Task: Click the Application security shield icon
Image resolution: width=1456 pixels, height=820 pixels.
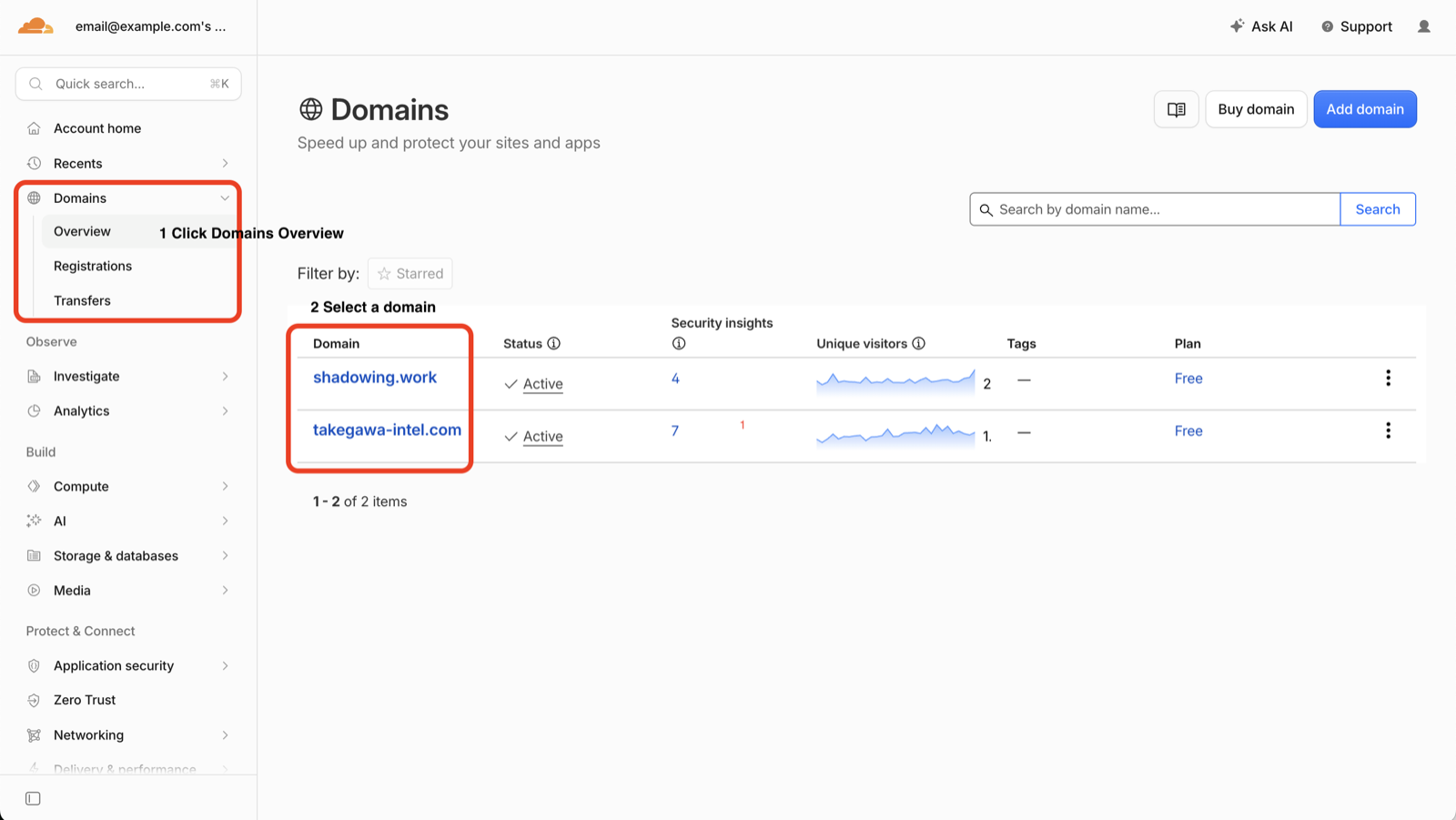Action: click(x=34, y=665)
